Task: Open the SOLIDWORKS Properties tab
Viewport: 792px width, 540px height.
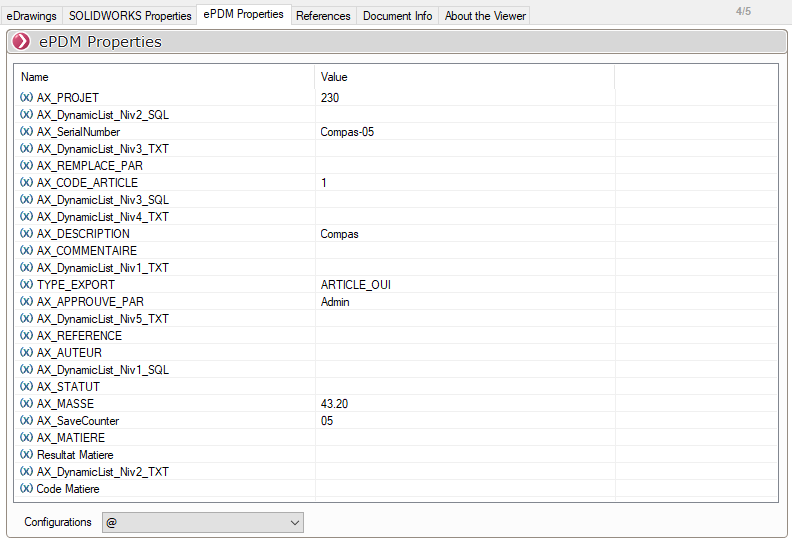Action: 130,16
